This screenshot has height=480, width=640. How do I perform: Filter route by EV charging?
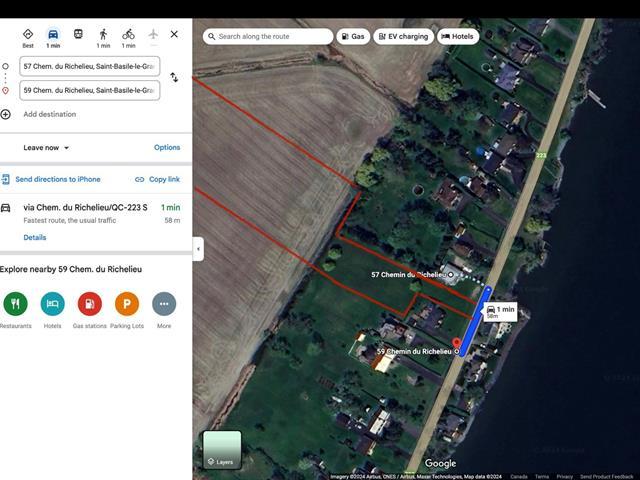point(404,37)
